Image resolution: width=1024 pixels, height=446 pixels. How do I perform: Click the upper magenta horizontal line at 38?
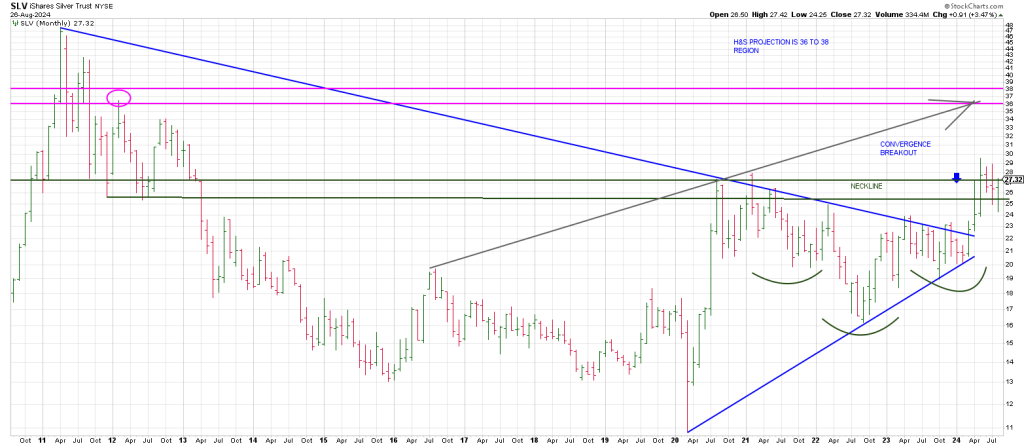(x=500, y=89)
